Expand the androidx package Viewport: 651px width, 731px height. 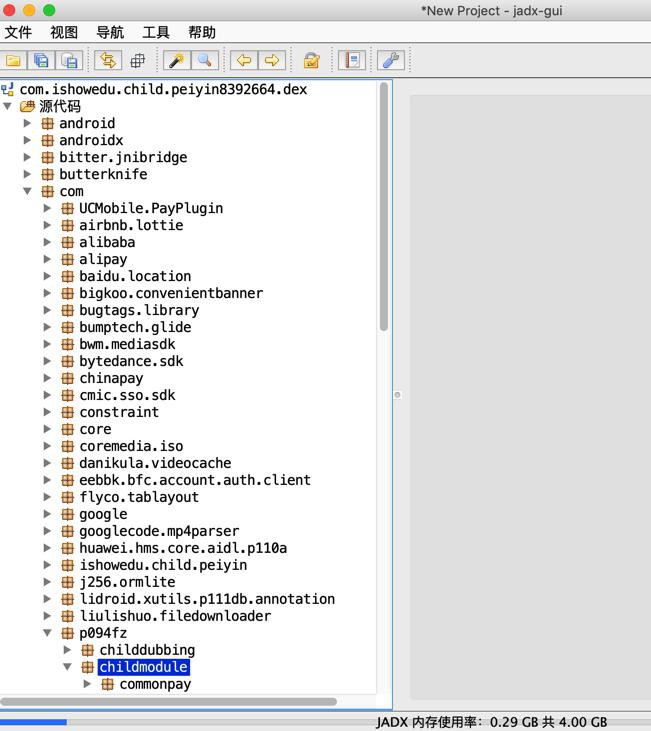coord(28,140)
